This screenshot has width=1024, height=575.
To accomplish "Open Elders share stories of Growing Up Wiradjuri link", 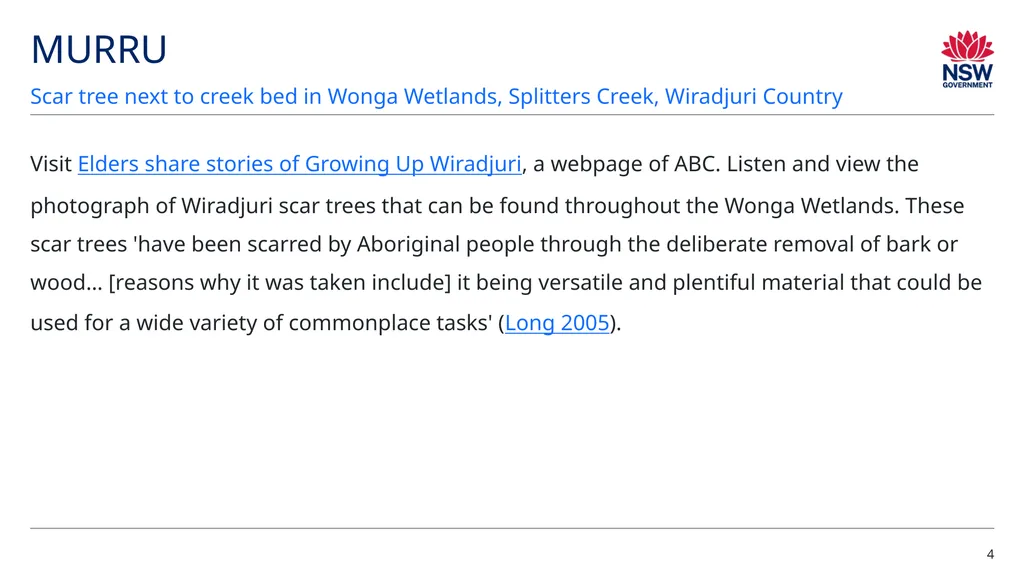I will coord(299,164).
